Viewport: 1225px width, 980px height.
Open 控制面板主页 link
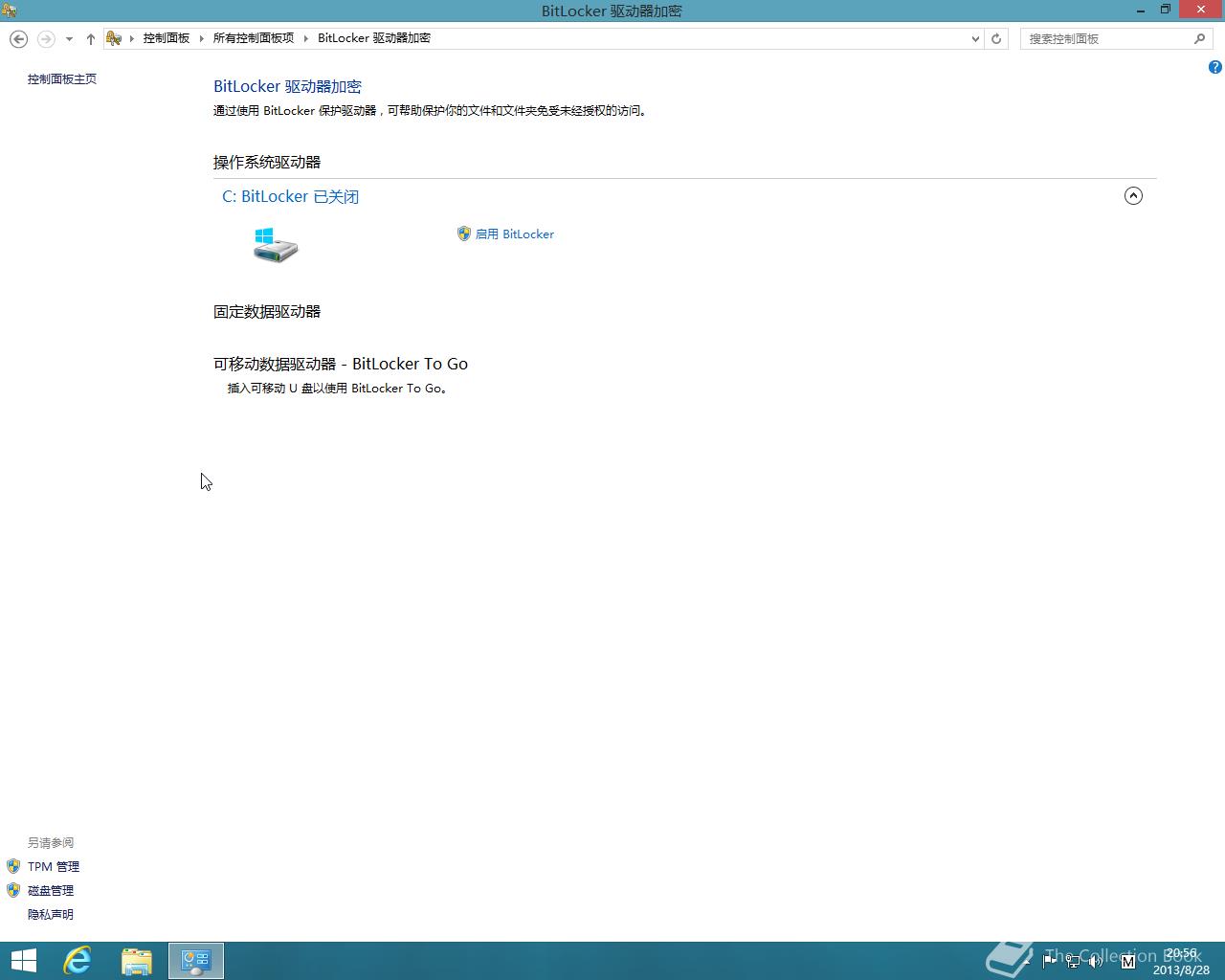click(62, 79)
